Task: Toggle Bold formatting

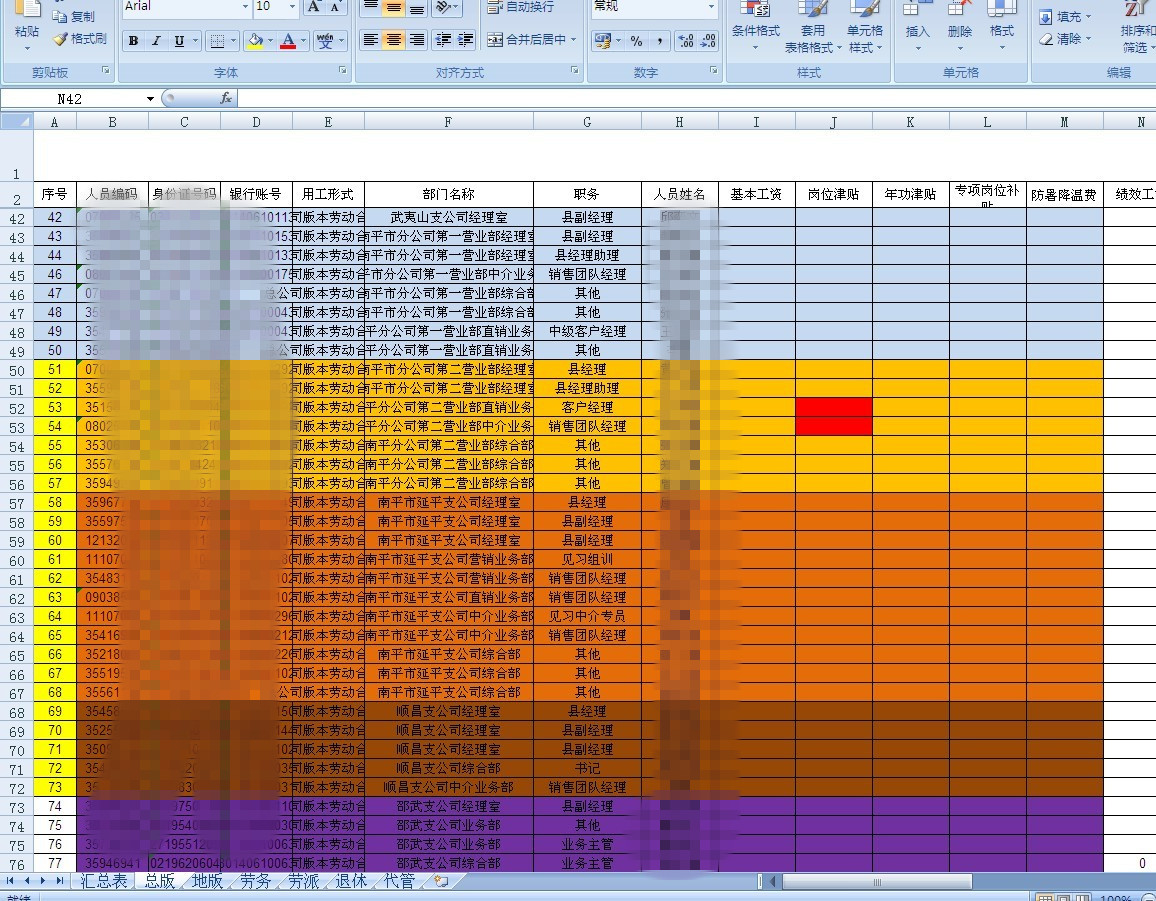Action: [x=133, y=41]
